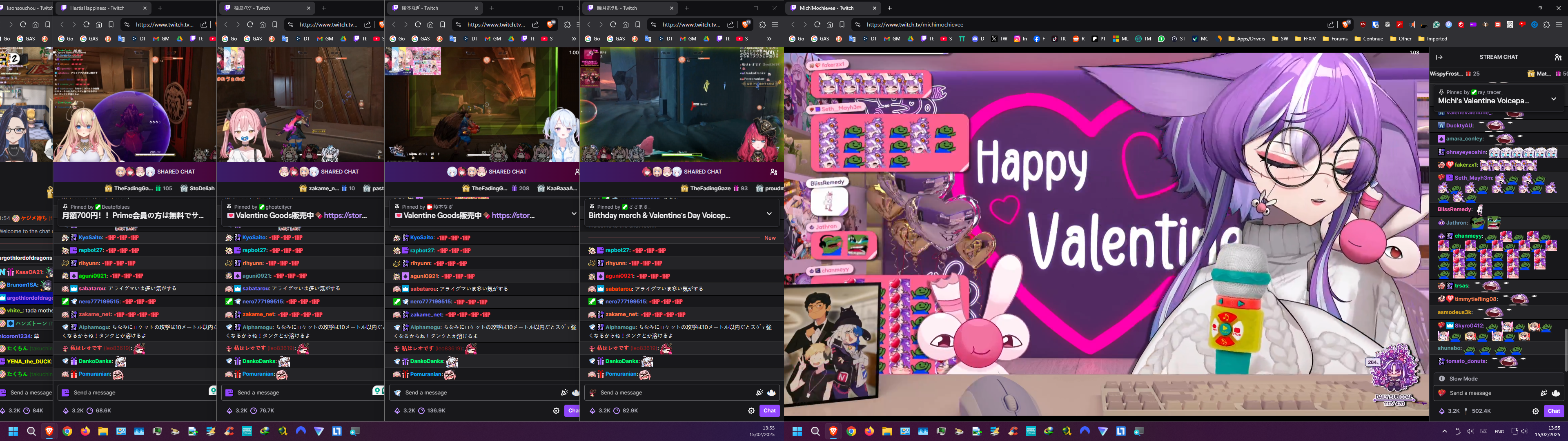
Task: Expand Michi's Valentine Voicepack pinned message
Action: (x=1553, y=99)
